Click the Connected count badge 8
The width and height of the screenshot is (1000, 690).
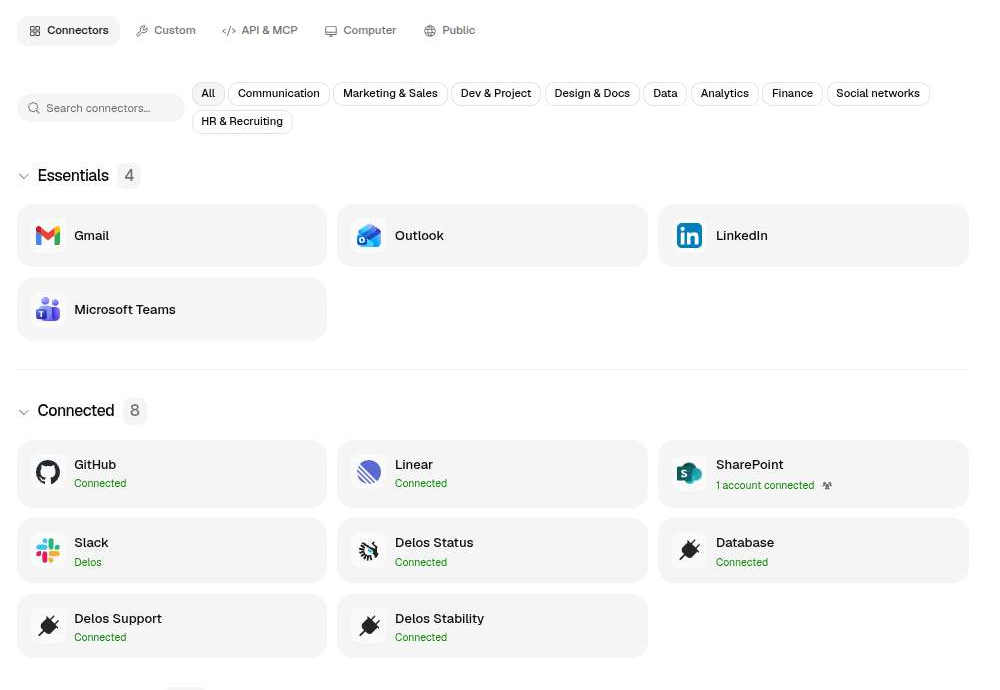pos(135,411)
